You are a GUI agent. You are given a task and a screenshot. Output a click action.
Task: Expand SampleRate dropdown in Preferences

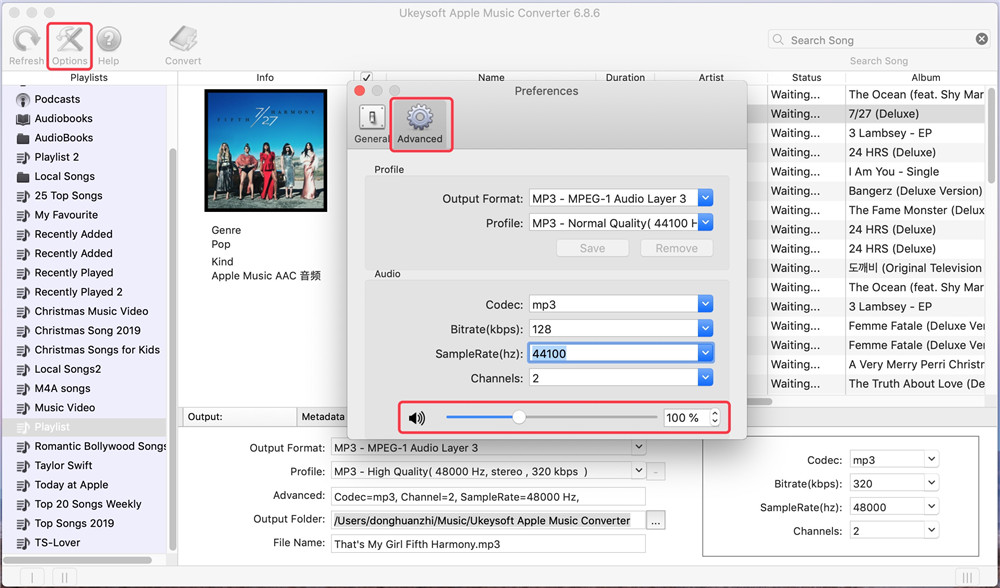point(705,353)
